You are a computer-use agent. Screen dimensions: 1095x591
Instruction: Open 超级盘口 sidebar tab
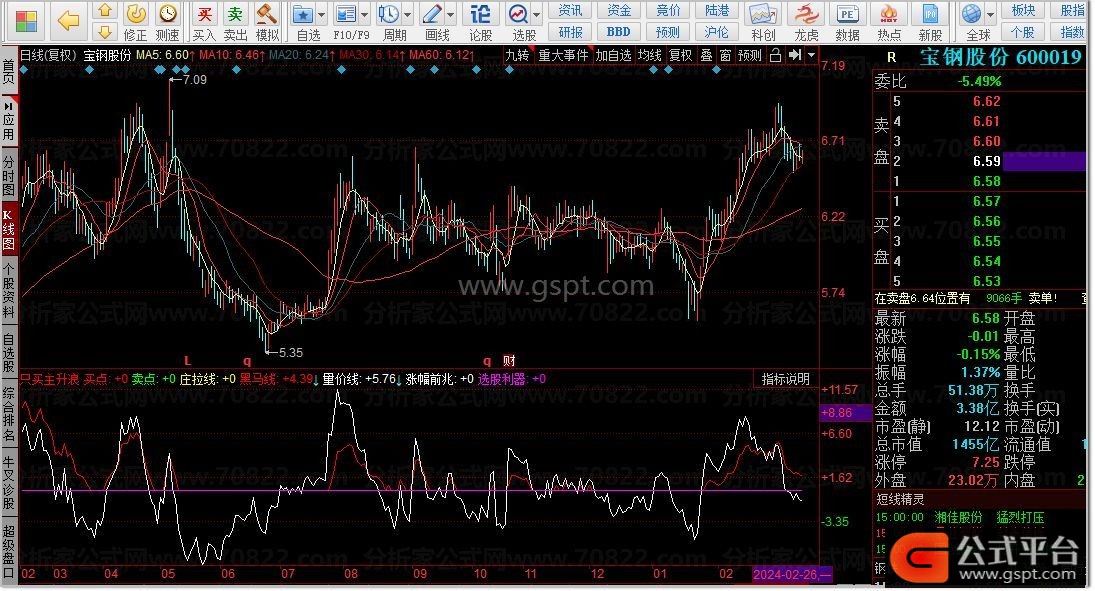[x=8, y=551]
